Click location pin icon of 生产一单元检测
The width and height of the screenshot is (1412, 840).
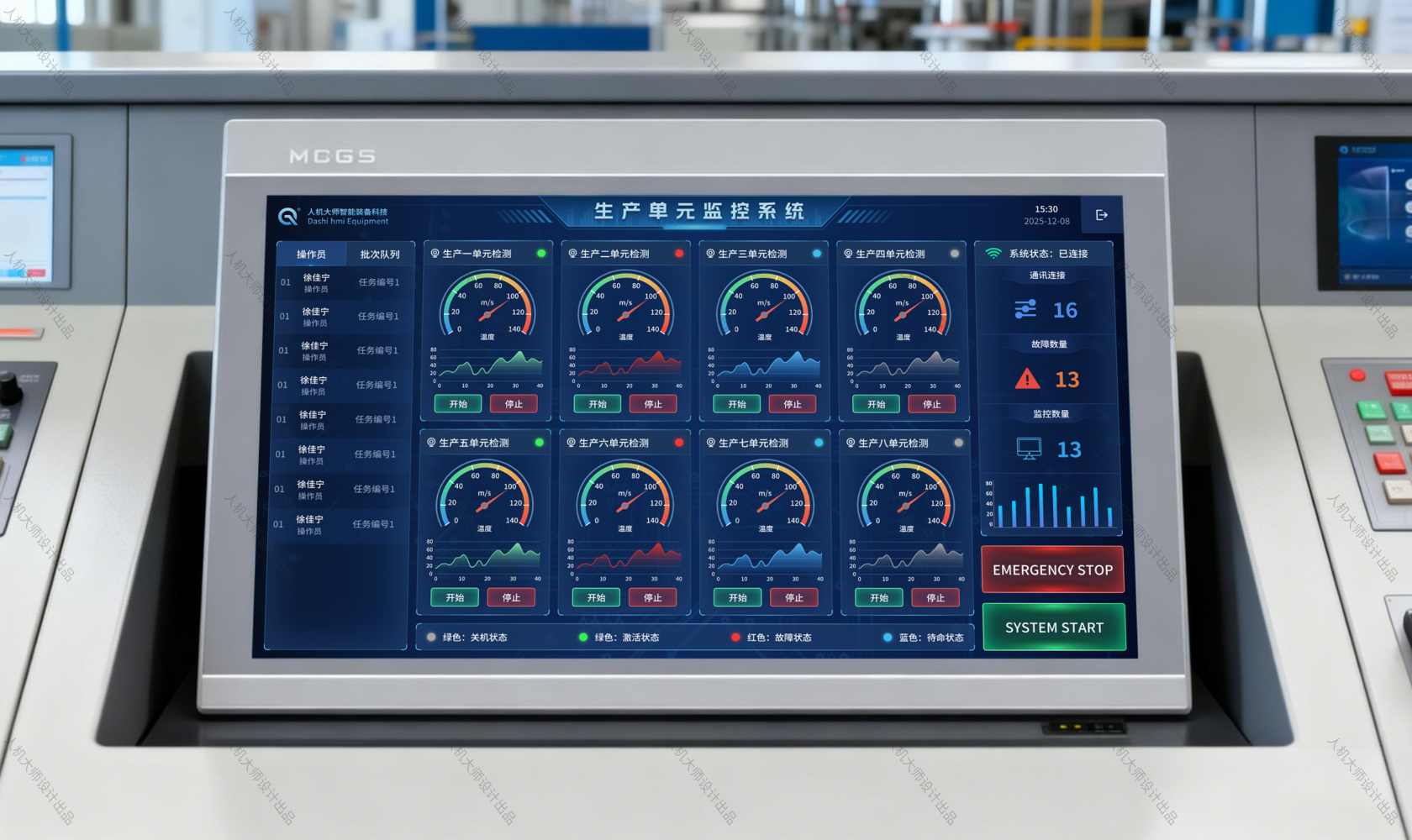click(435, 253)
